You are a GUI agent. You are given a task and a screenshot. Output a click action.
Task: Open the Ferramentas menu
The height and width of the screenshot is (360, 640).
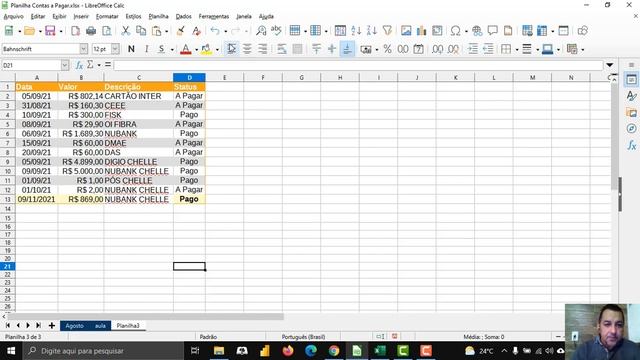[x=214, y=16]
